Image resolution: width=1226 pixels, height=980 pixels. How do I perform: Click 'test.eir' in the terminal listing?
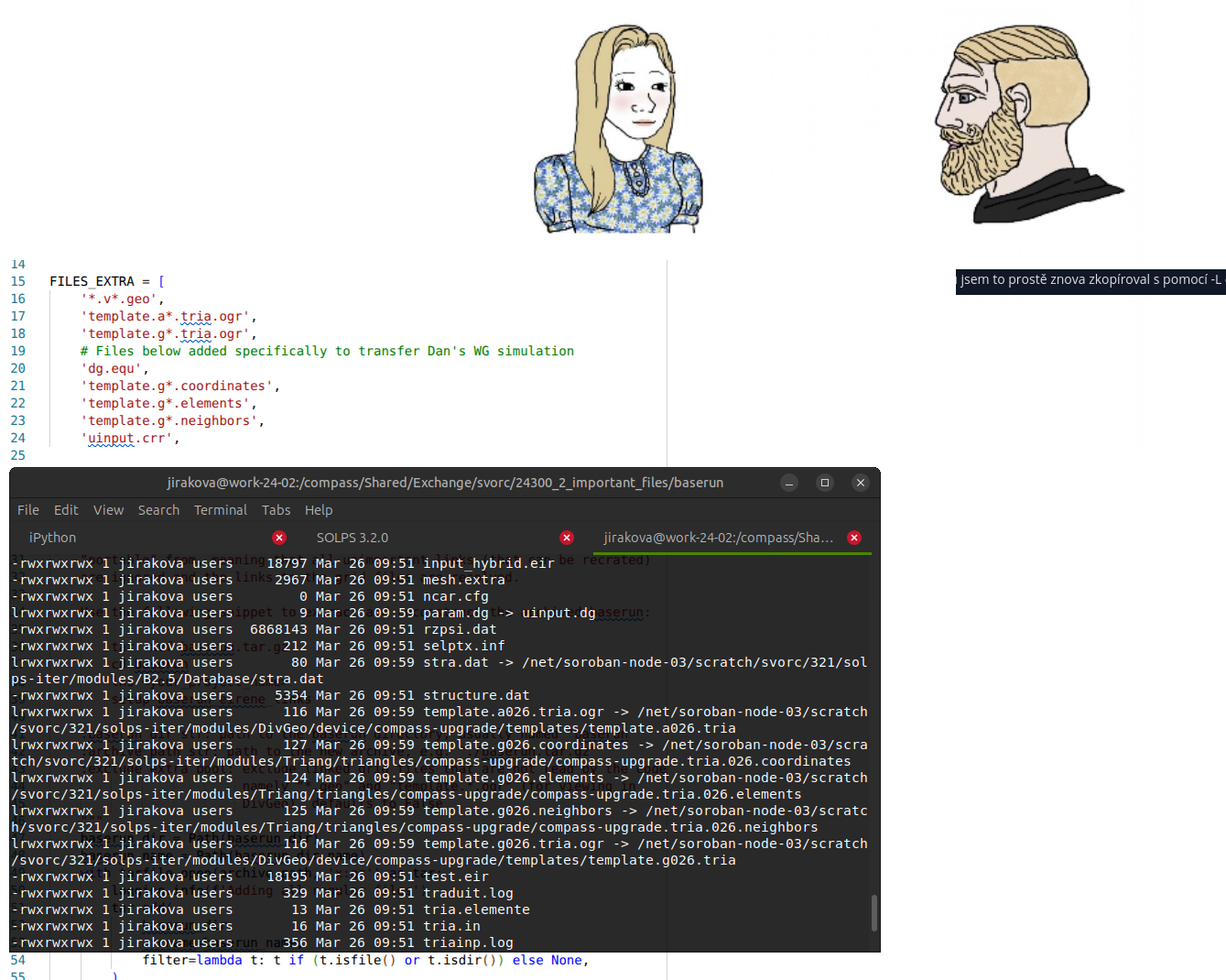pos(456,877)
